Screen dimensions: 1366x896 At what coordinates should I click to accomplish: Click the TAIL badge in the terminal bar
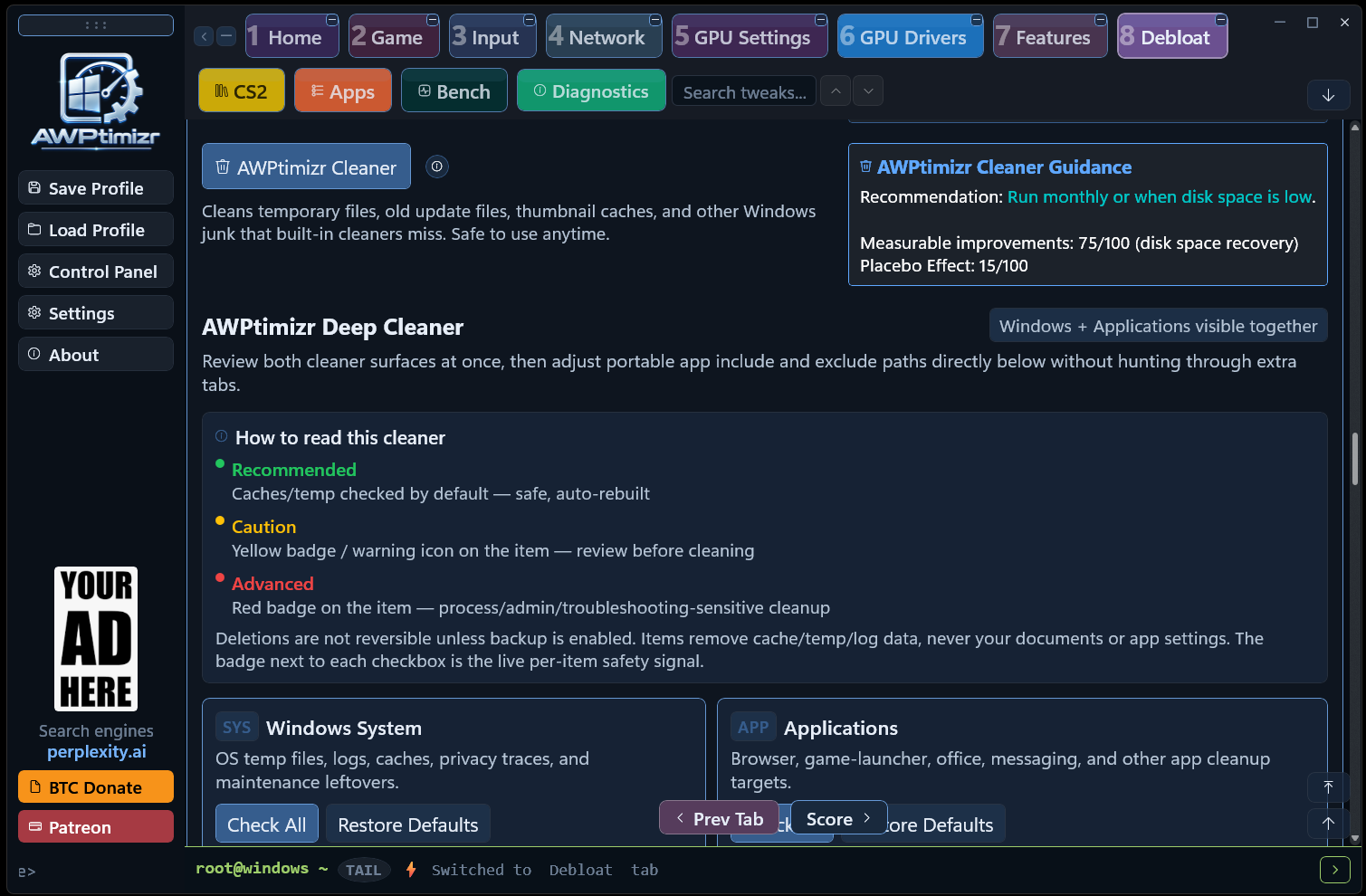[363, 870]
